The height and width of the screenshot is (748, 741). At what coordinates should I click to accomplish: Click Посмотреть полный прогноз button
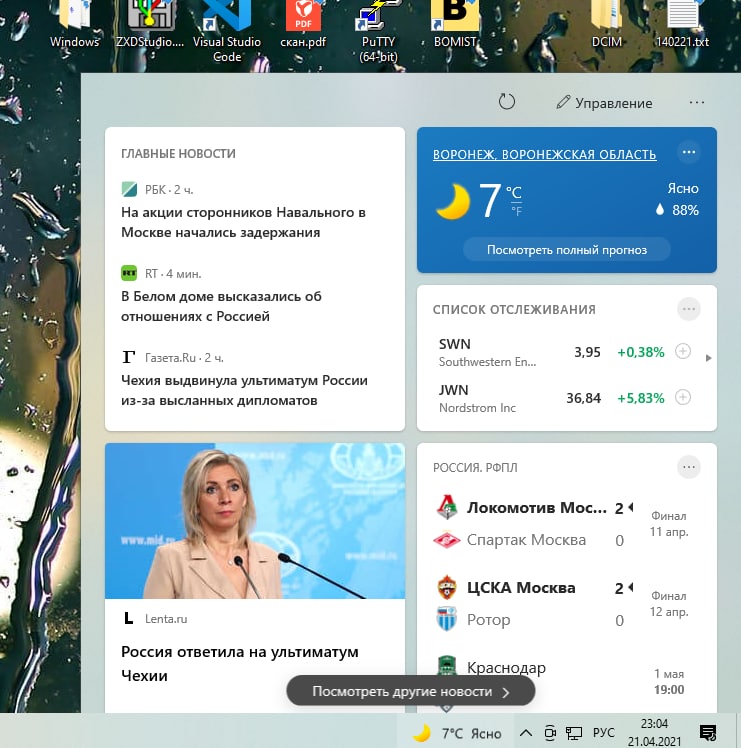[x=566, y=249]
